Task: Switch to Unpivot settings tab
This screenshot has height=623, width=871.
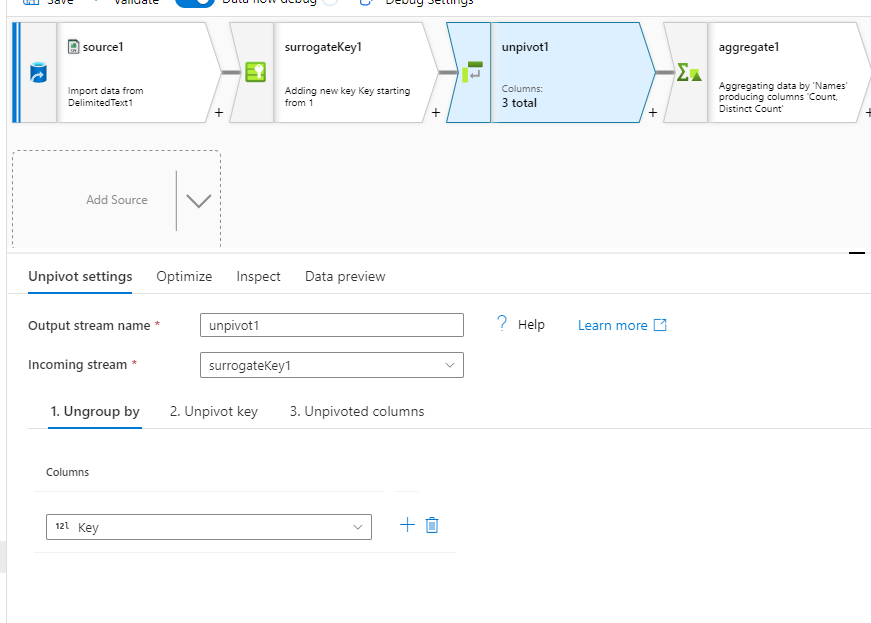Action: (x=80, y=277)
